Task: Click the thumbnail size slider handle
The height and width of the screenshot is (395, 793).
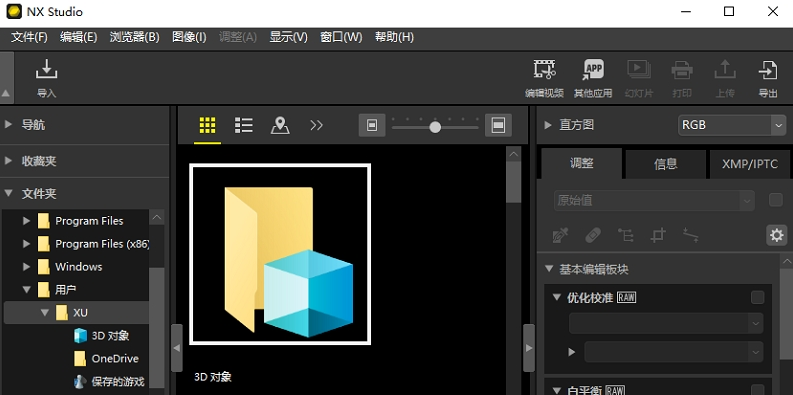Action: tap(435, 127)
